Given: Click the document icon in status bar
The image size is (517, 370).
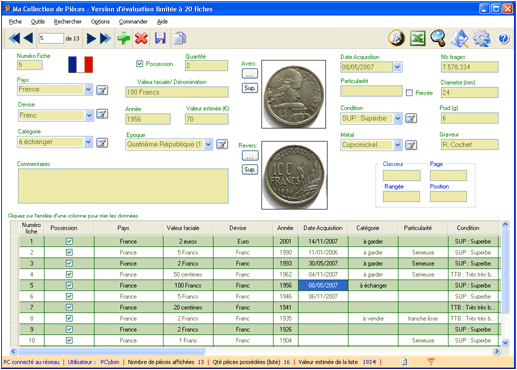Looking at the screenshot, I should pyautogui.click(x=404, y=361).
